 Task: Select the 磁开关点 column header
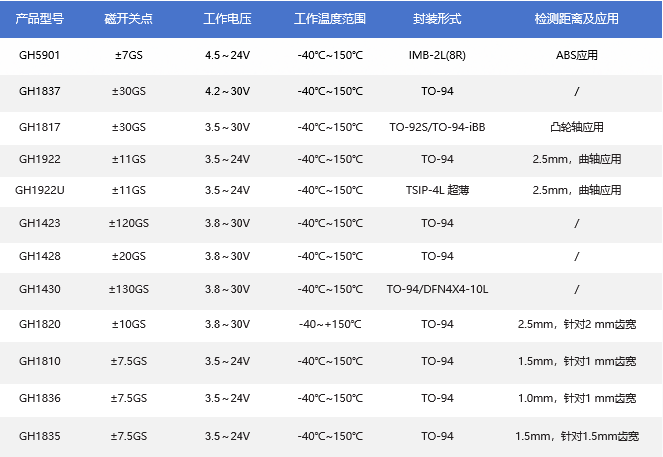pos(129,19)
